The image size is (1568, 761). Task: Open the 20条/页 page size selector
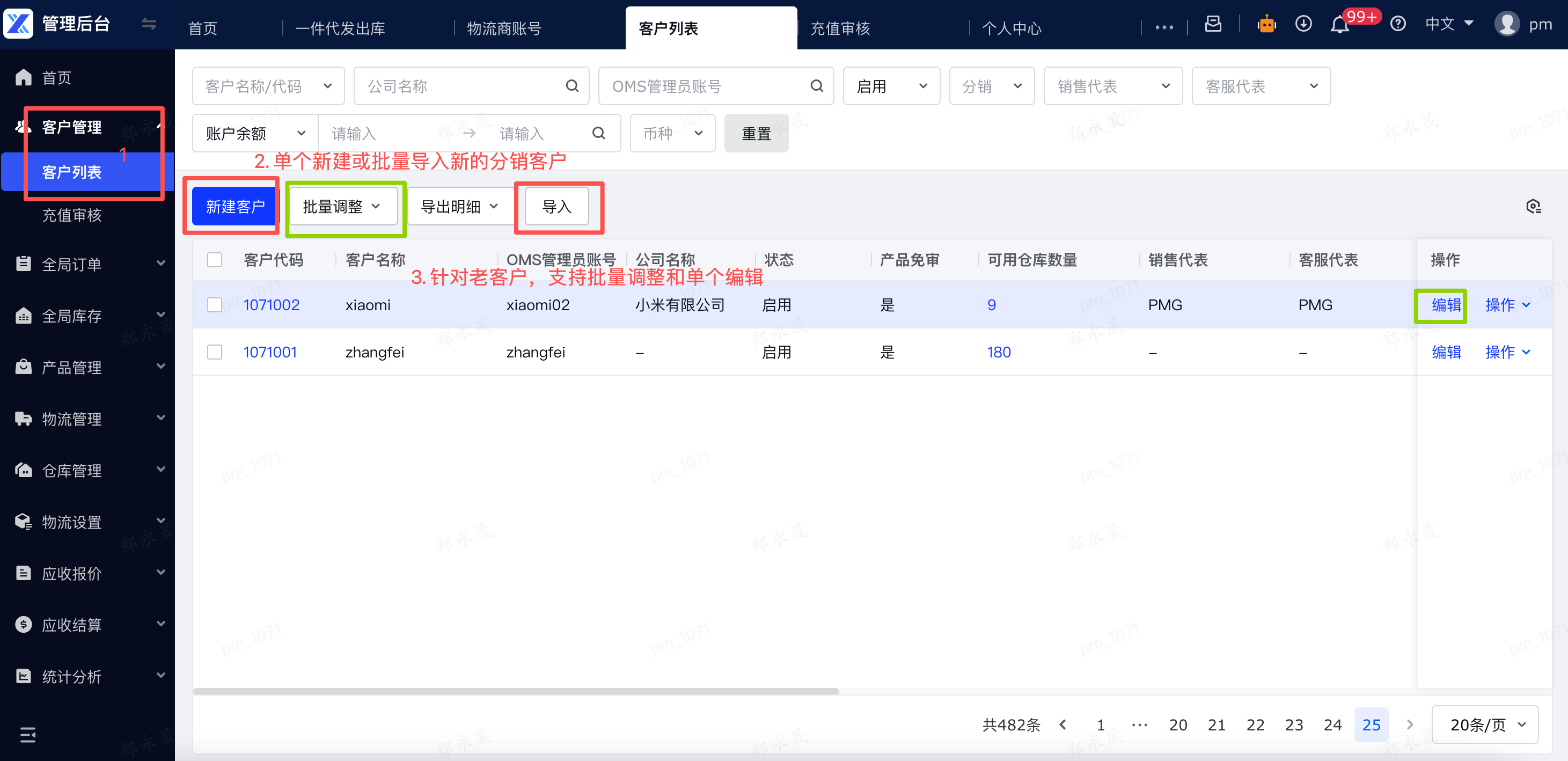coord(1485,725)
